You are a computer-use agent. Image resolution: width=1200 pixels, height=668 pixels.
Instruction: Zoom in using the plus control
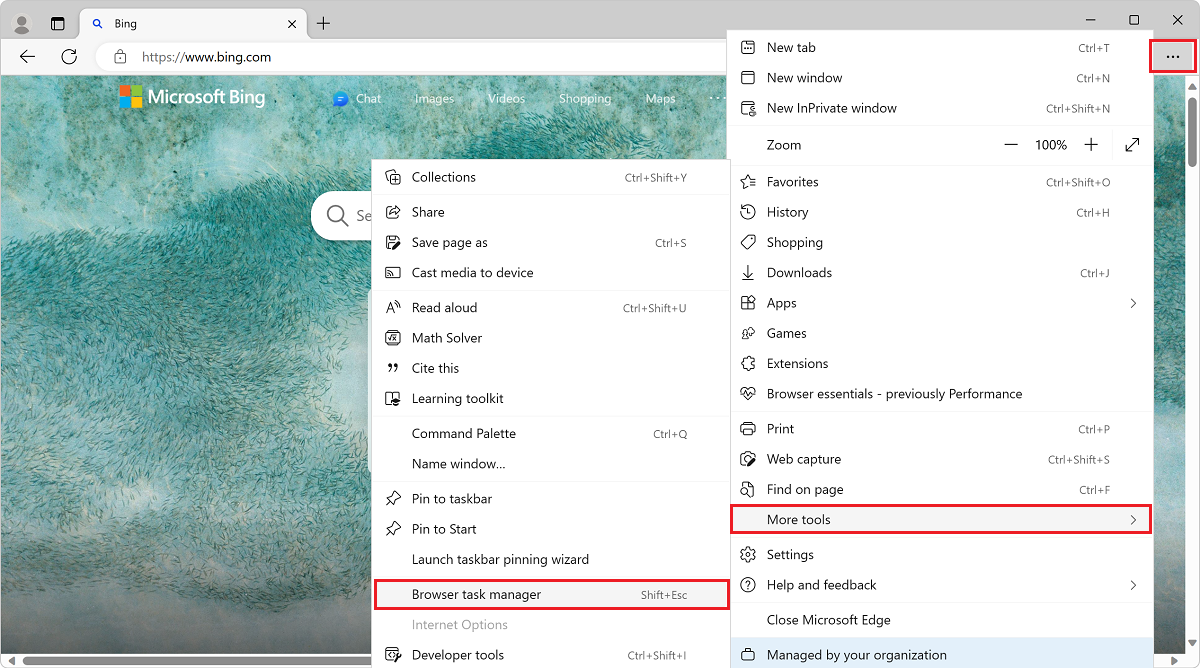tap(1092, 144)
